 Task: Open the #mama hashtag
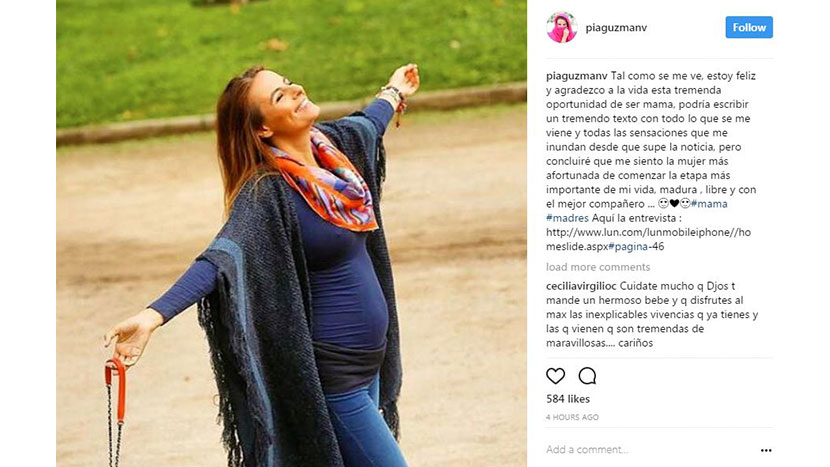709,204
